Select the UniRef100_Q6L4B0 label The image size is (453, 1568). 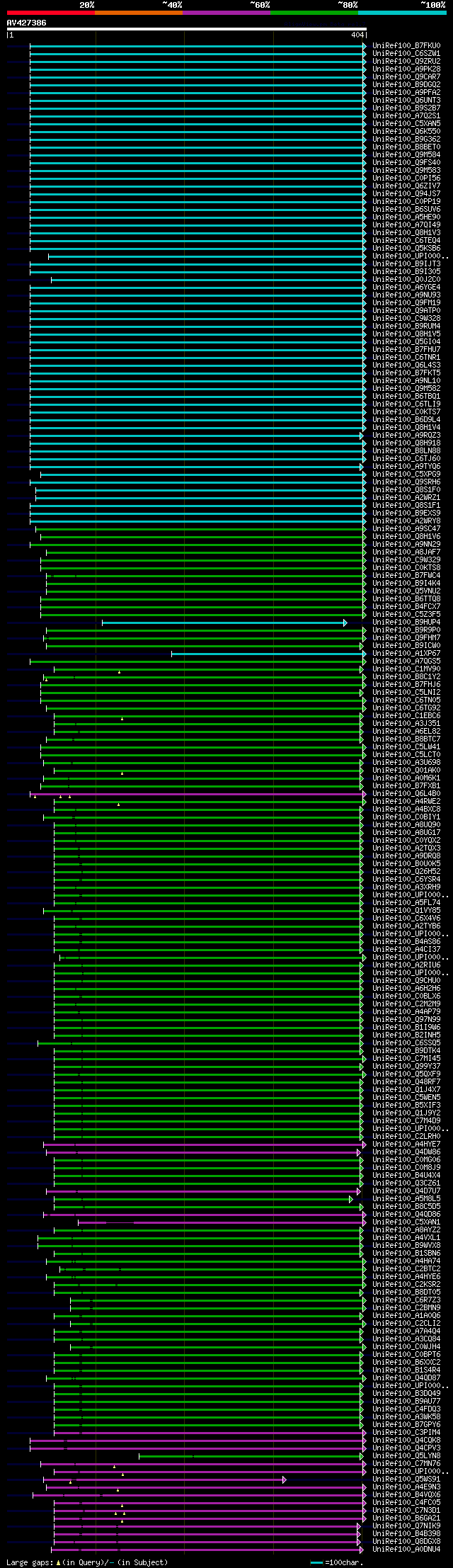(x=406, y=794)
